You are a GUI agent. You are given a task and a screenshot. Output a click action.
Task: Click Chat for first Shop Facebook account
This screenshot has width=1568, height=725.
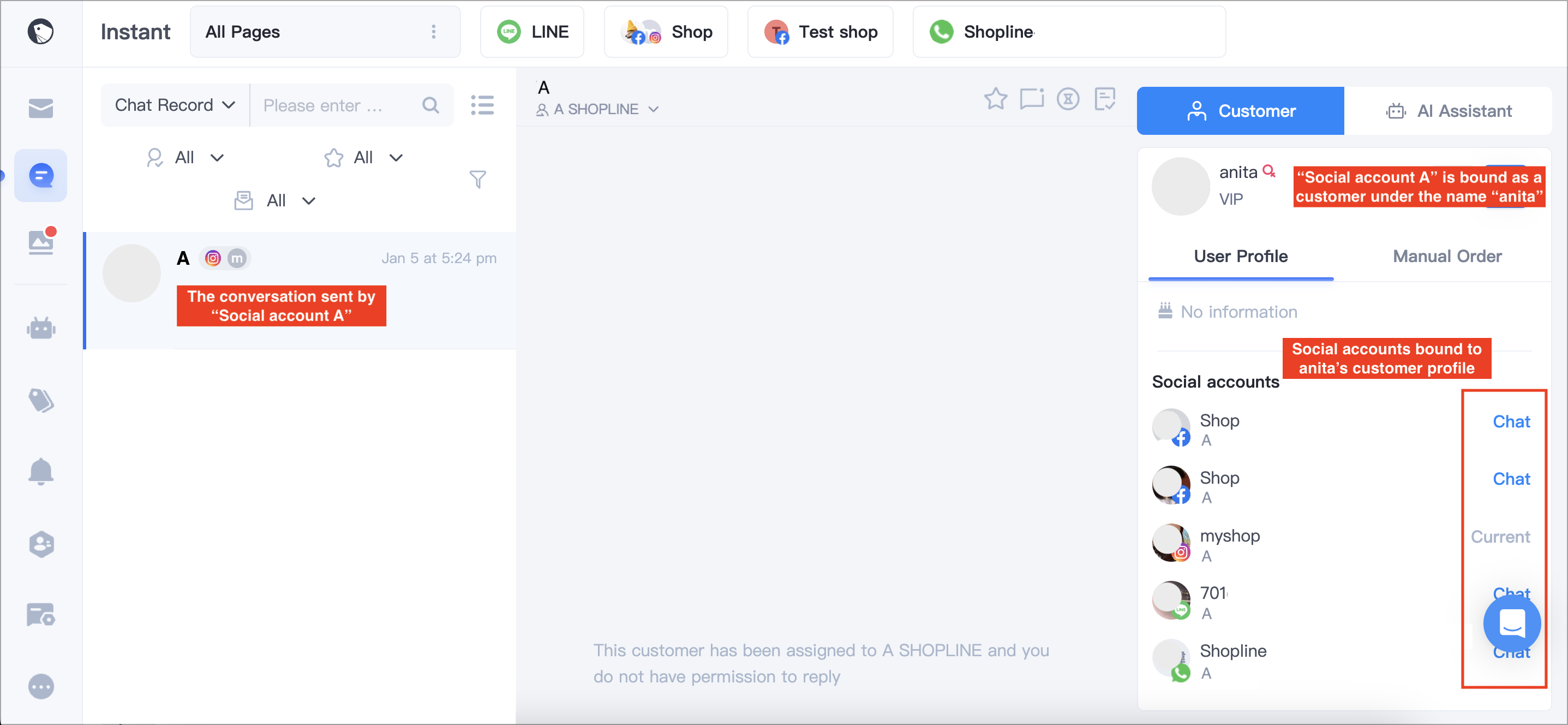1511,421
